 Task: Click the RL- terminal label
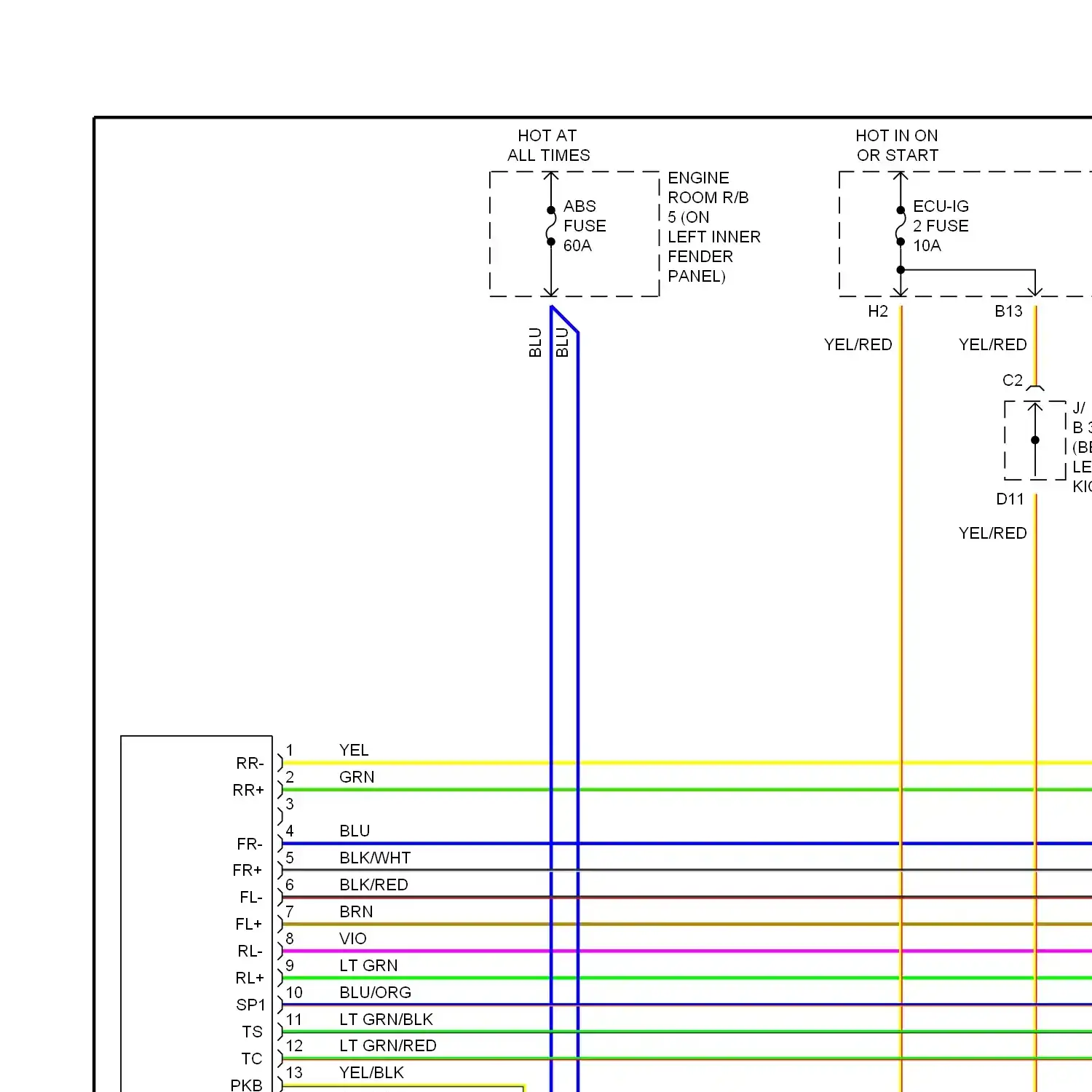(x=250, y=951)
